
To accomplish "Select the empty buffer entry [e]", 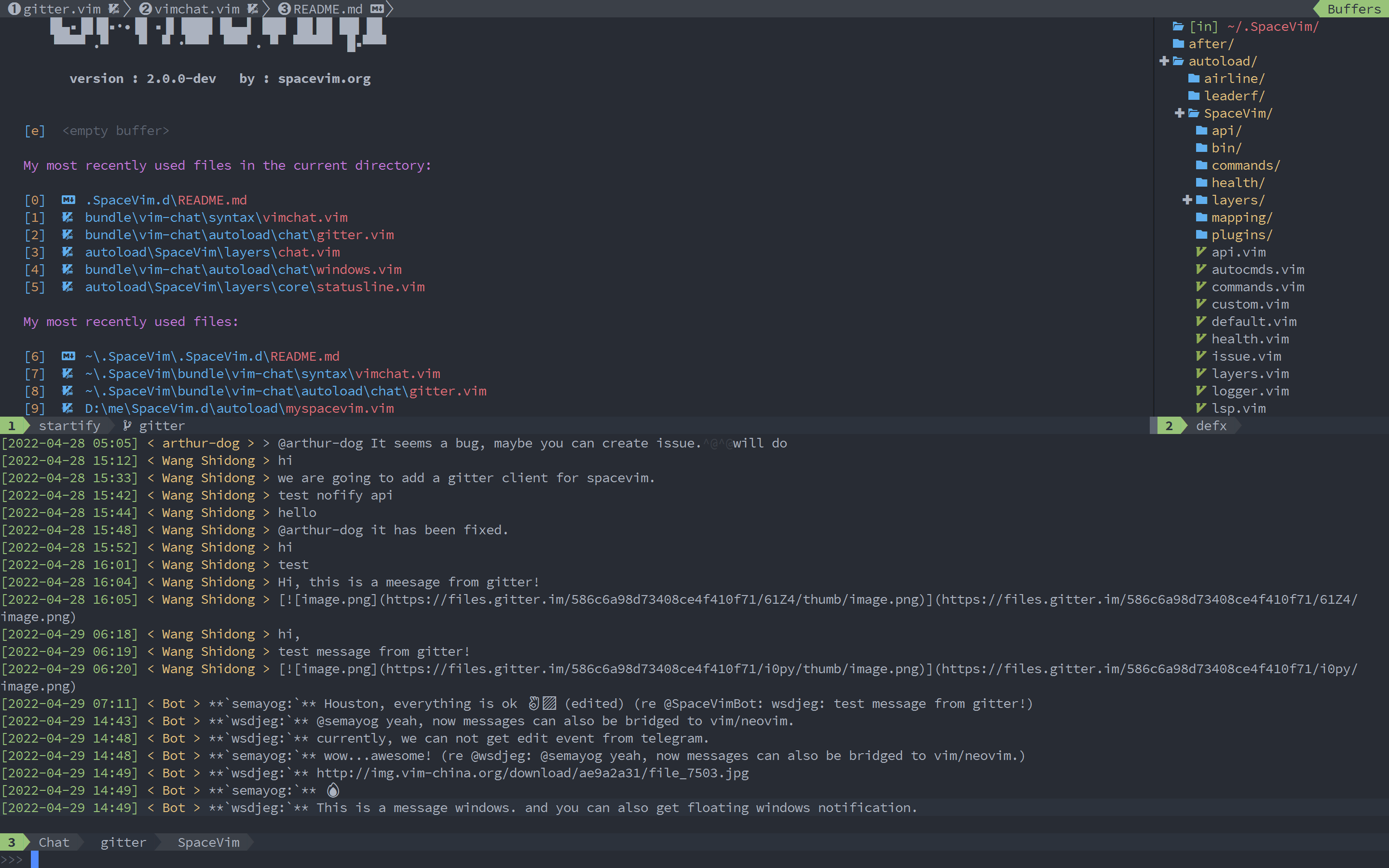I will coord(96,131).
